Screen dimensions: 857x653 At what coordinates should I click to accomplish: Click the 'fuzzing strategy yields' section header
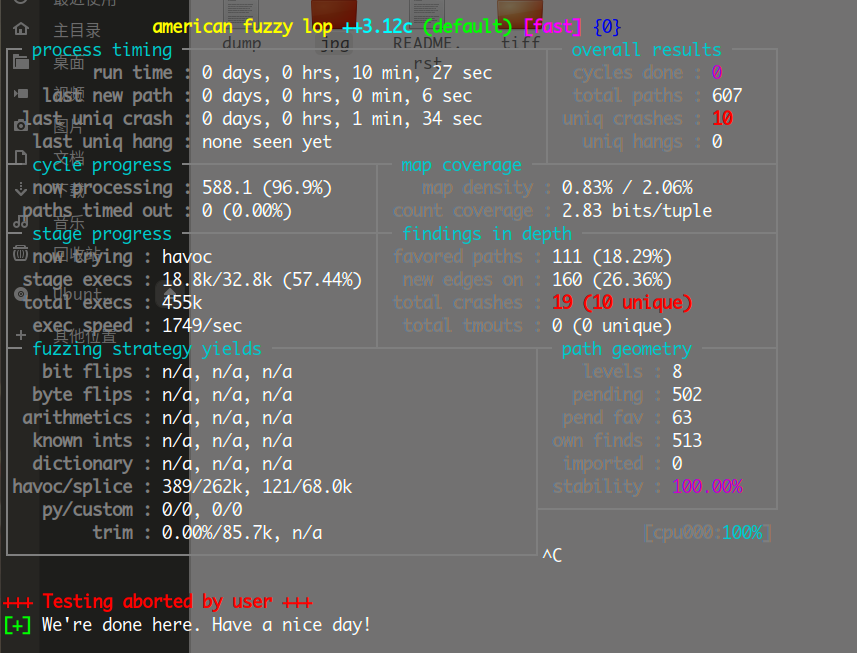tap(146, 349)
